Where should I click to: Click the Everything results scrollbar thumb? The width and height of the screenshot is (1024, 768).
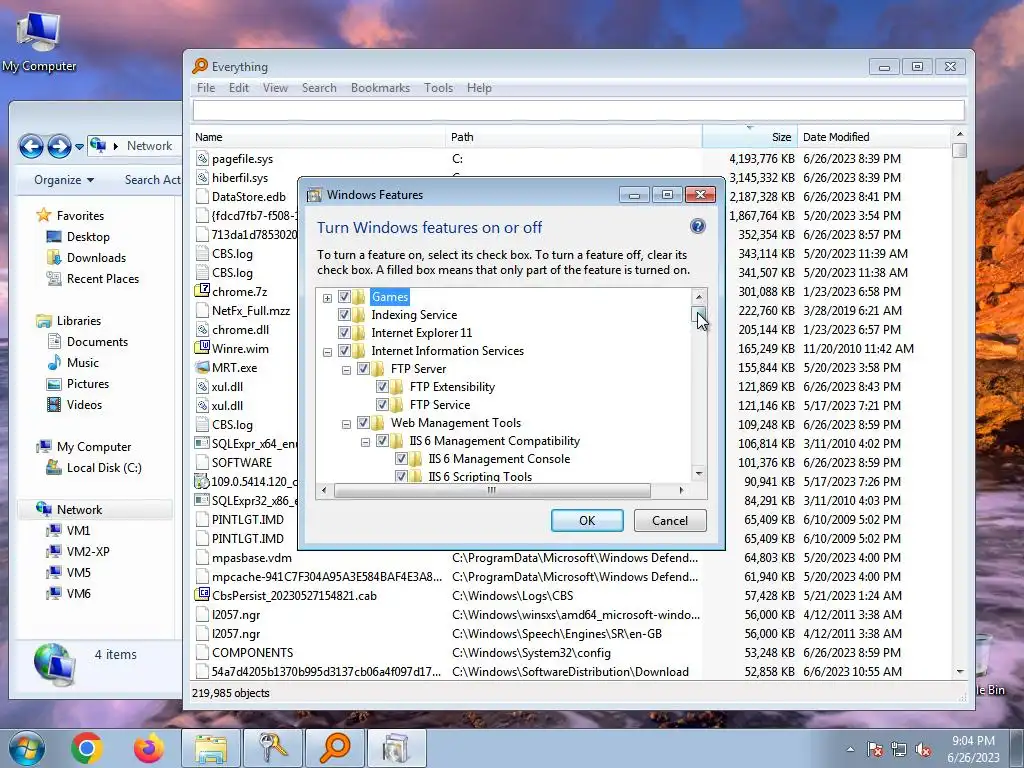pos(959,150)
